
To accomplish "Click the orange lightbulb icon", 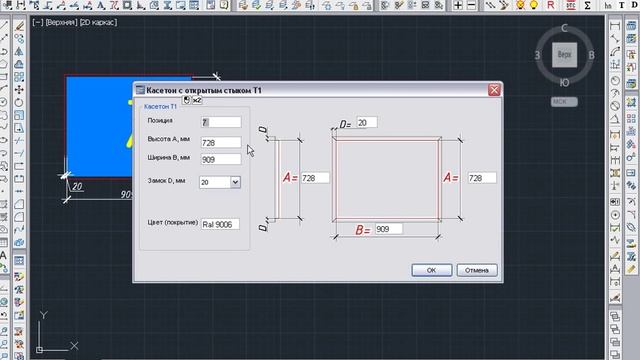I will (520, 5).
